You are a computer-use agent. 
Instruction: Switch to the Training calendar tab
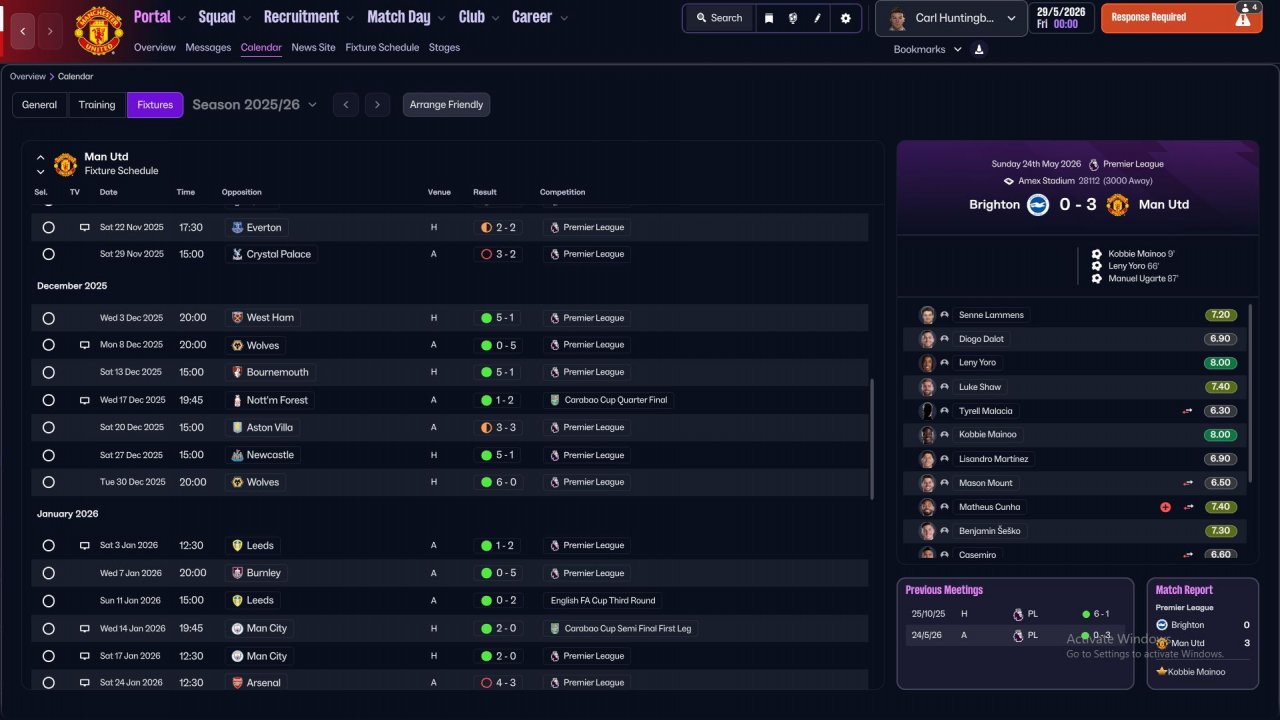pyautogui.click(x=97, y=105)
